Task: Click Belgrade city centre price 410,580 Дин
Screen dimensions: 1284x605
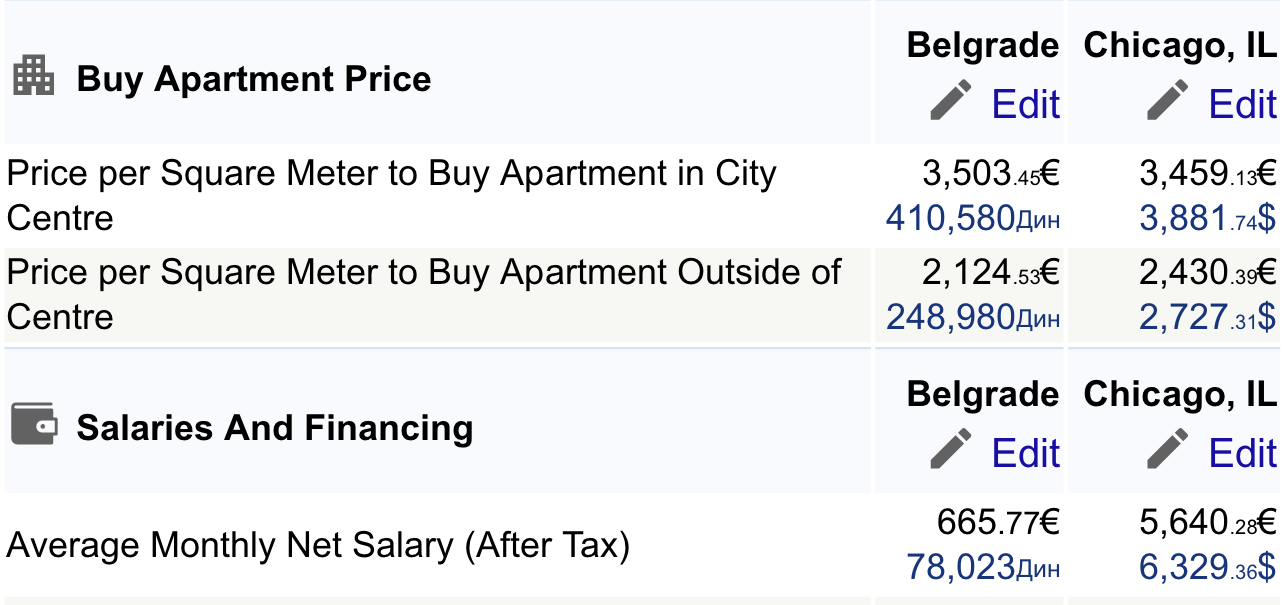Action: [x=972, y=218]
